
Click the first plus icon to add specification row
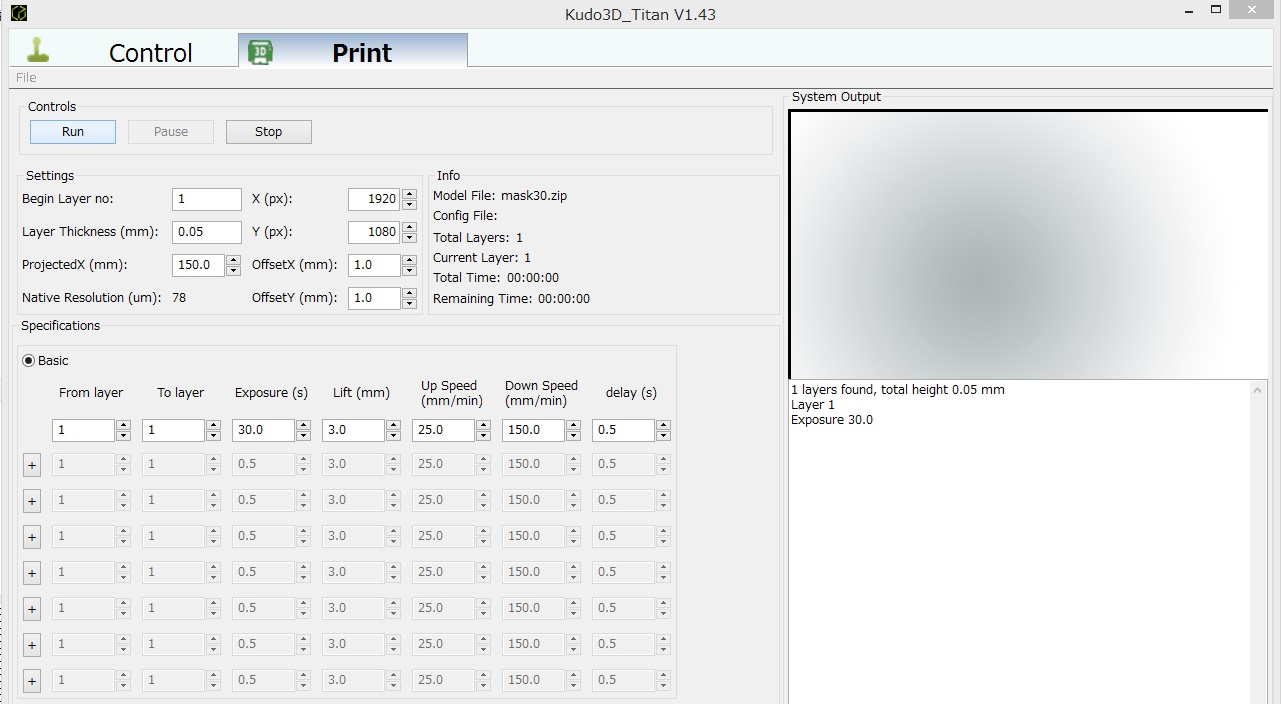[x=31, y=465]
